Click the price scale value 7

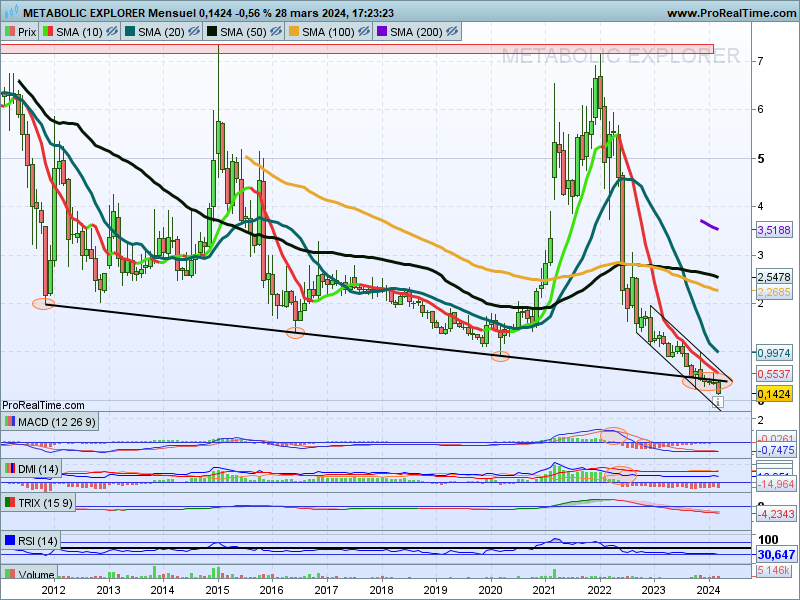(761, 61)
